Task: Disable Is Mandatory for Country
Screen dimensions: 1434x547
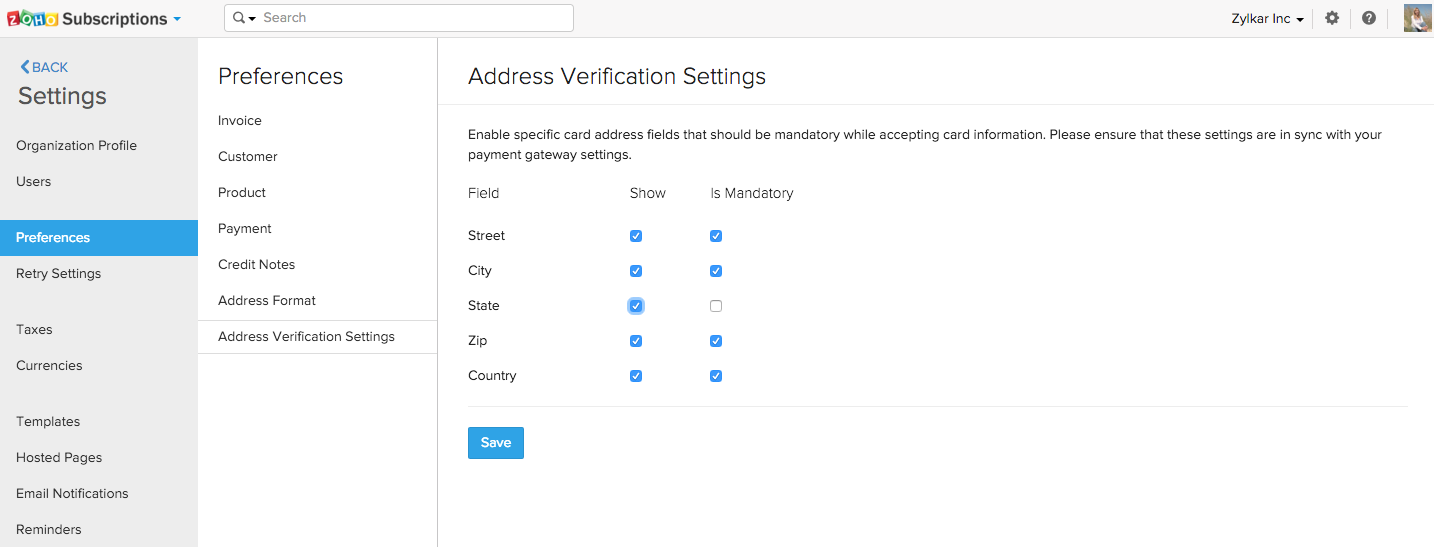Action: tap(716, 376)
